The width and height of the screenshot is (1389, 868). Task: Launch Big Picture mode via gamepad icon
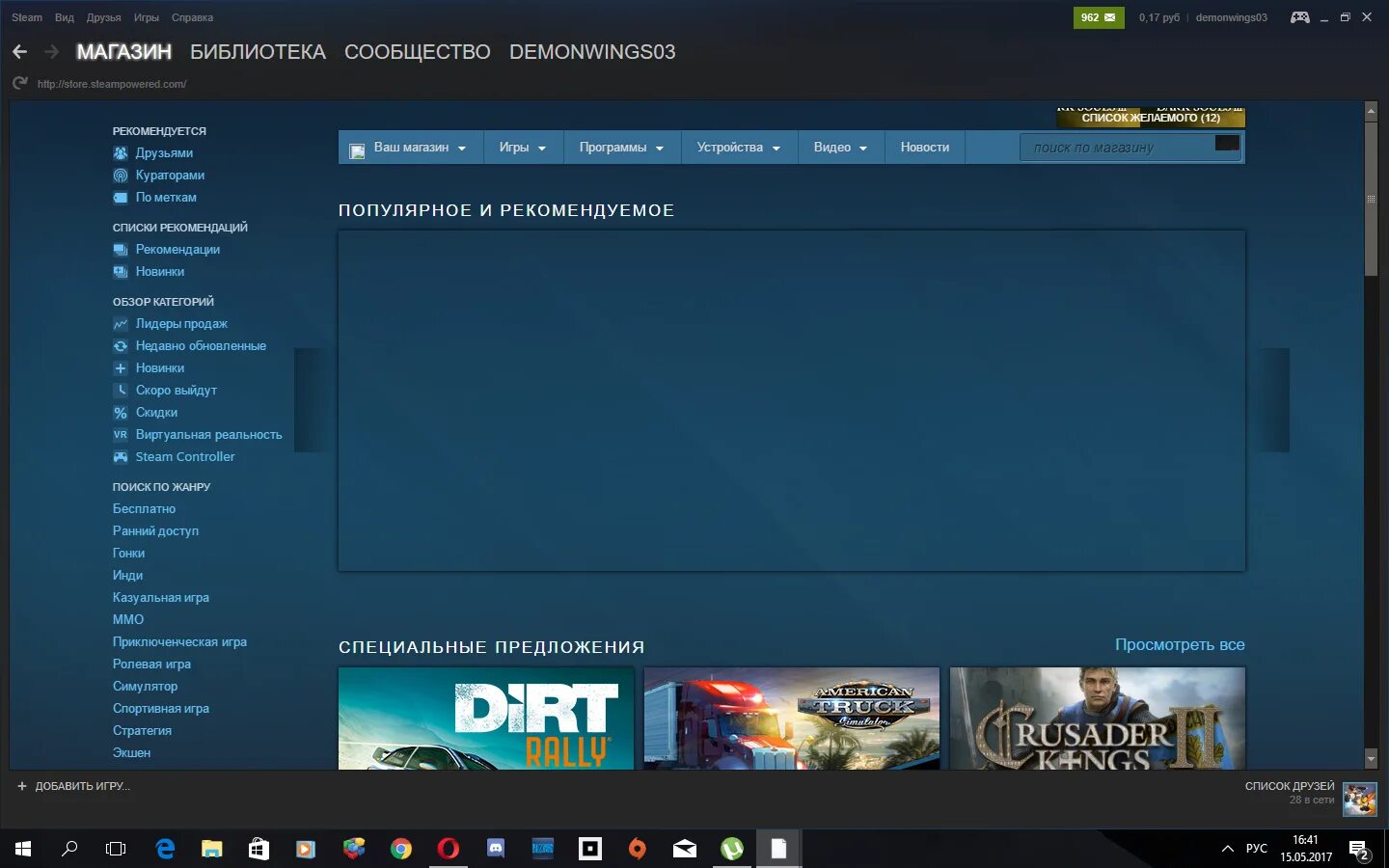click(1300, 17)
